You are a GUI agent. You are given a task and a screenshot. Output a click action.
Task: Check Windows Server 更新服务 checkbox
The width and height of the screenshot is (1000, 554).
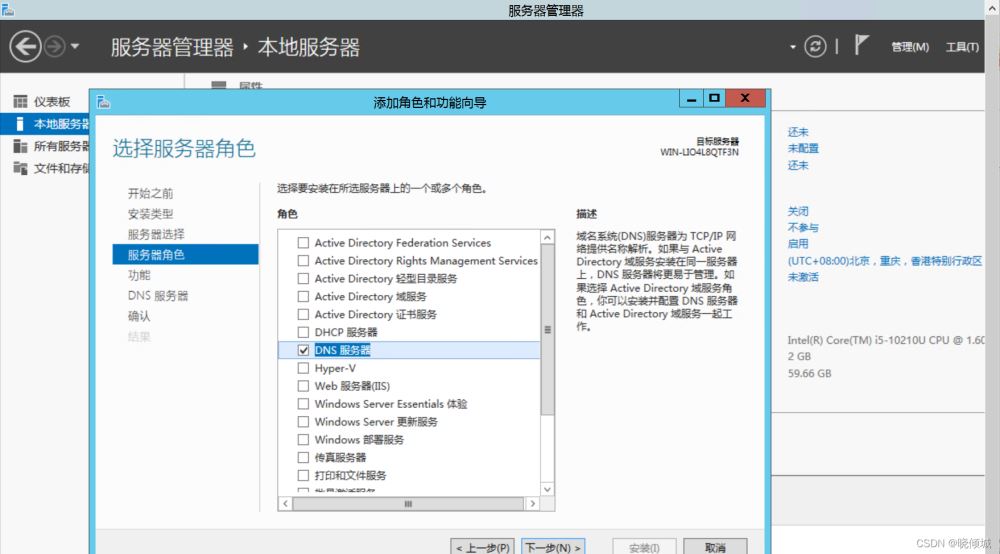[x=303, y=421]
